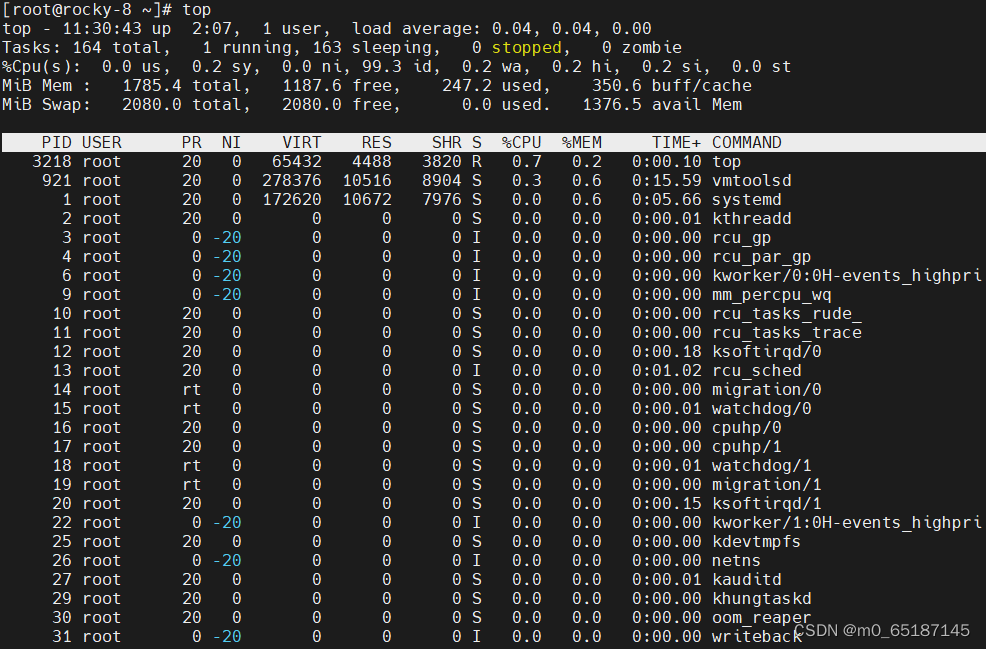Click the RES column header
Screen dimensions: 986x649
pyautogui.click(x=377, y=142)
